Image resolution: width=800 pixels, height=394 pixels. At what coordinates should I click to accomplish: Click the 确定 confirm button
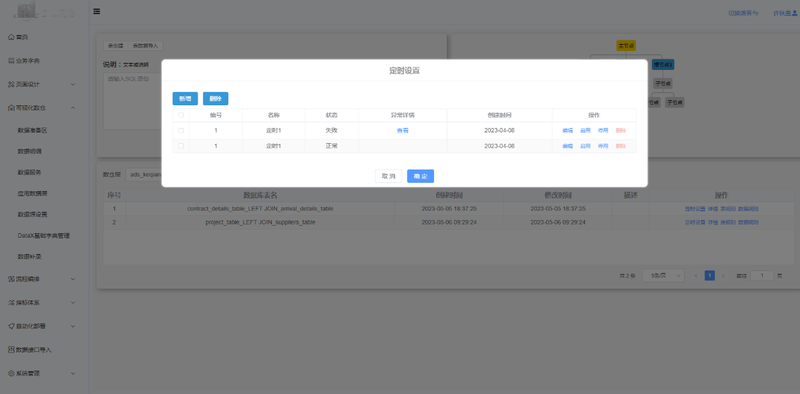[x=420, y=176]
